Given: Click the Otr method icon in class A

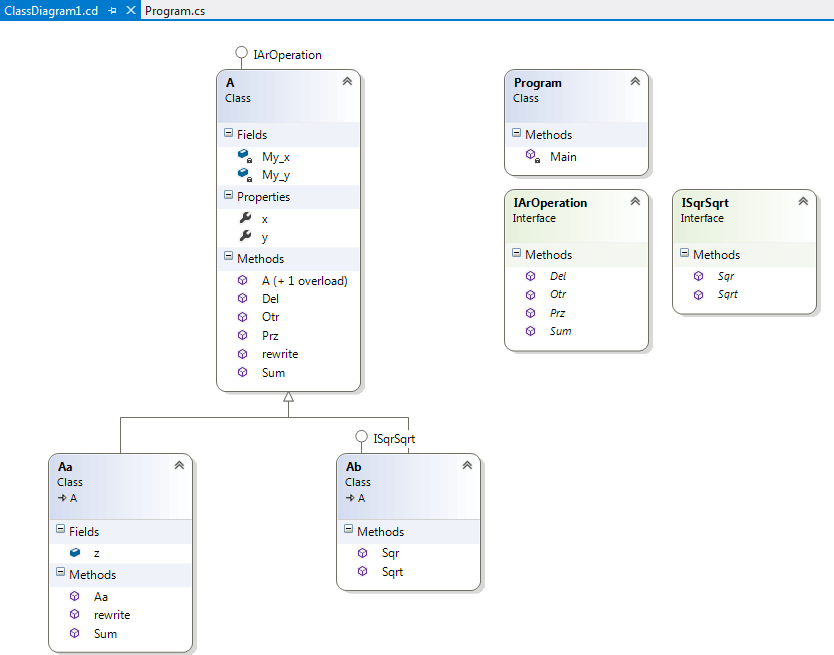Looking at the screenshot, I should (x=243, y=317).
